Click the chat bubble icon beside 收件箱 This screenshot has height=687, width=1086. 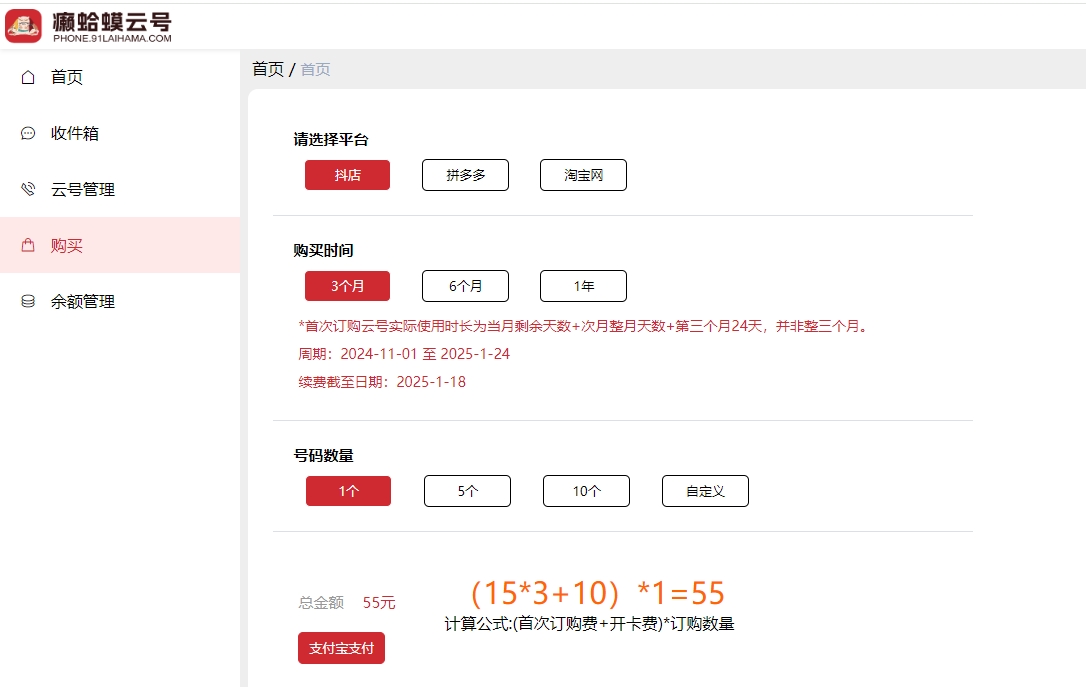28,133
